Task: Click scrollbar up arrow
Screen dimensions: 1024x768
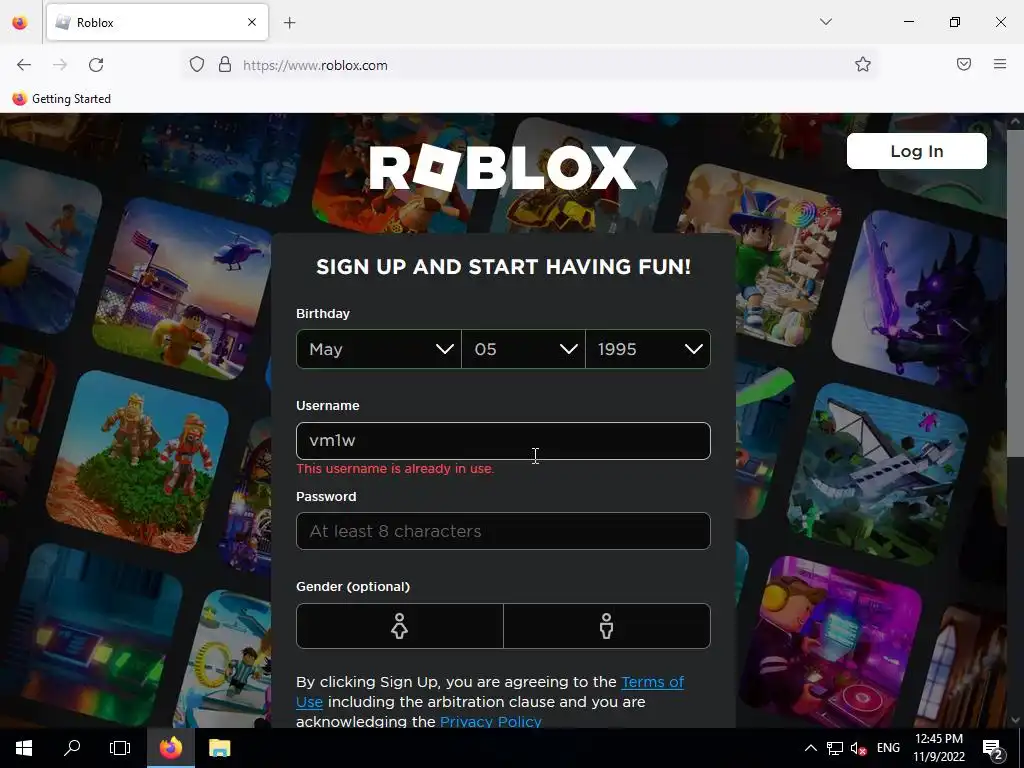Action: pos(1016,121)
